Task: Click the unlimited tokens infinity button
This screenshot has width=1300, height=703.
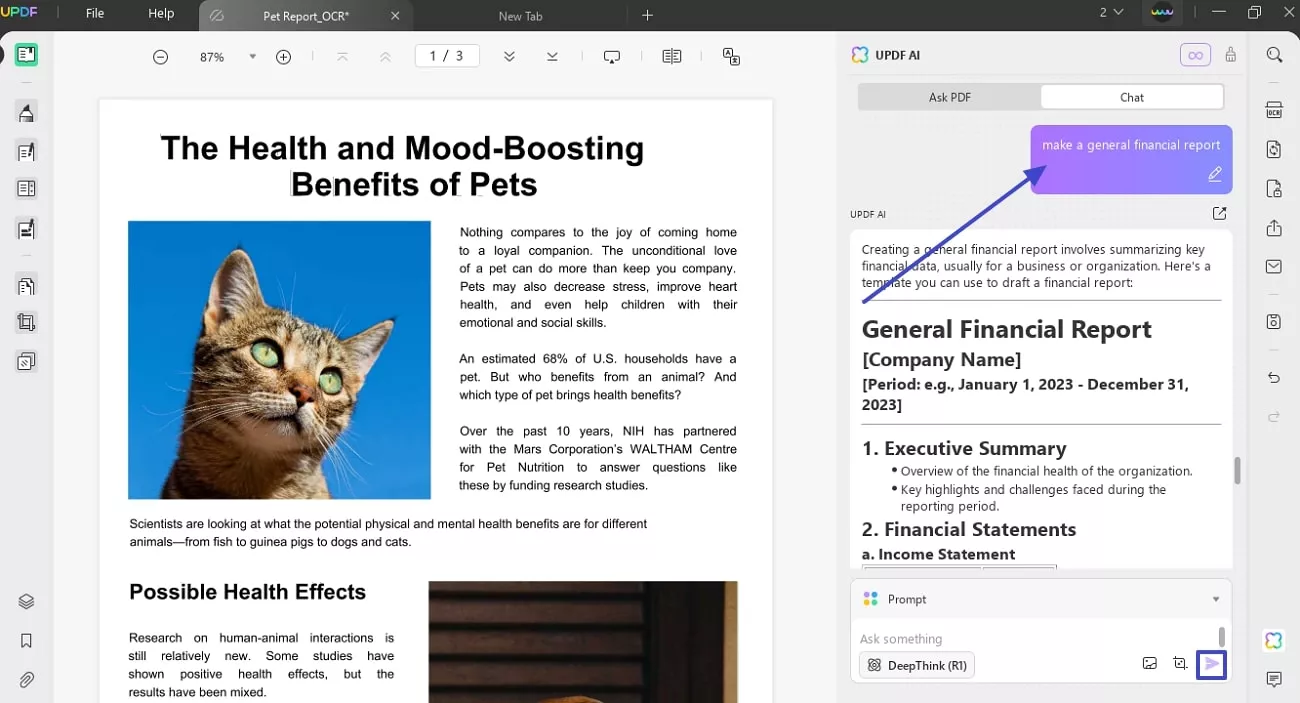Action: click(1195, 55)
